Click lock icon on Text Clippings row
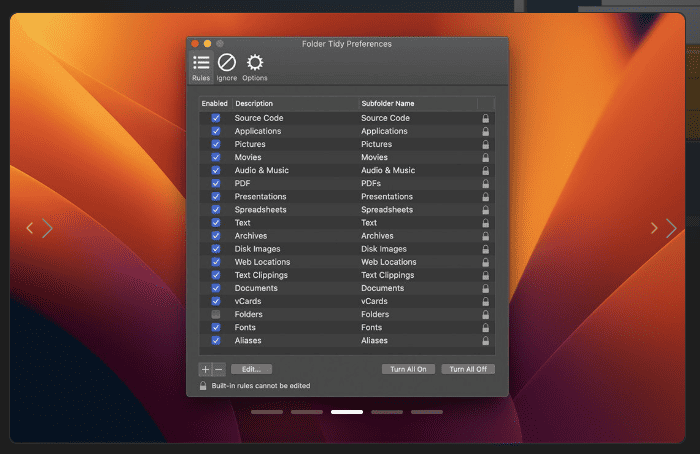 tap(485, 275)
